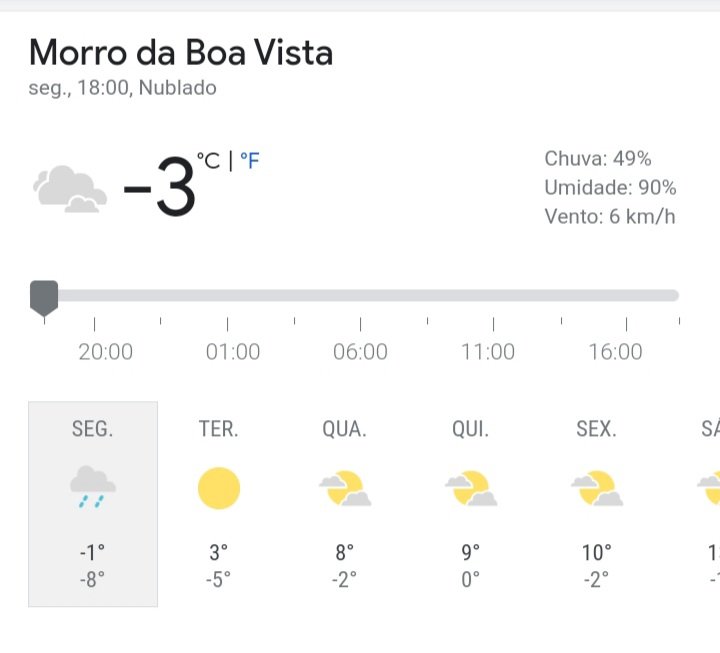Click Friday's partly cloudy icon
Image resolution: width=720 pixels, height=653 pixels.
coord(596,488)
